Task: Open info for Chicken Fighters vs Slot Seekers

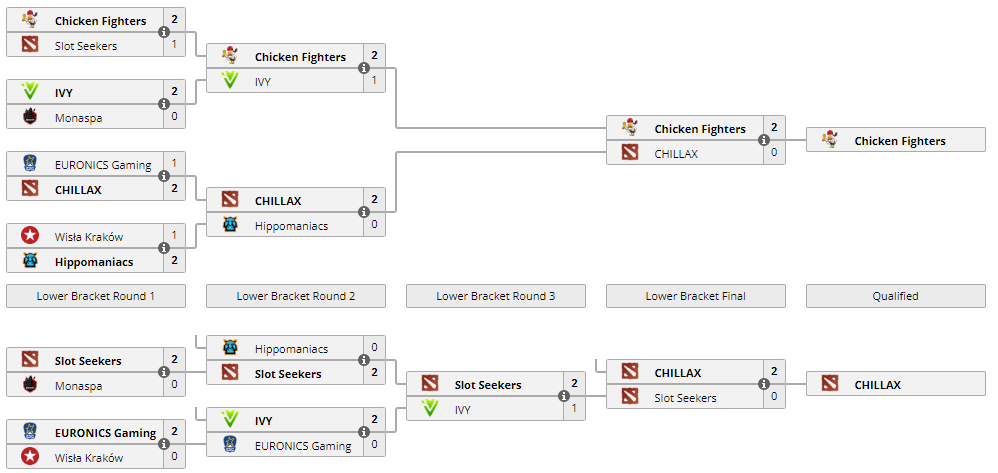Action: [164, 32]
